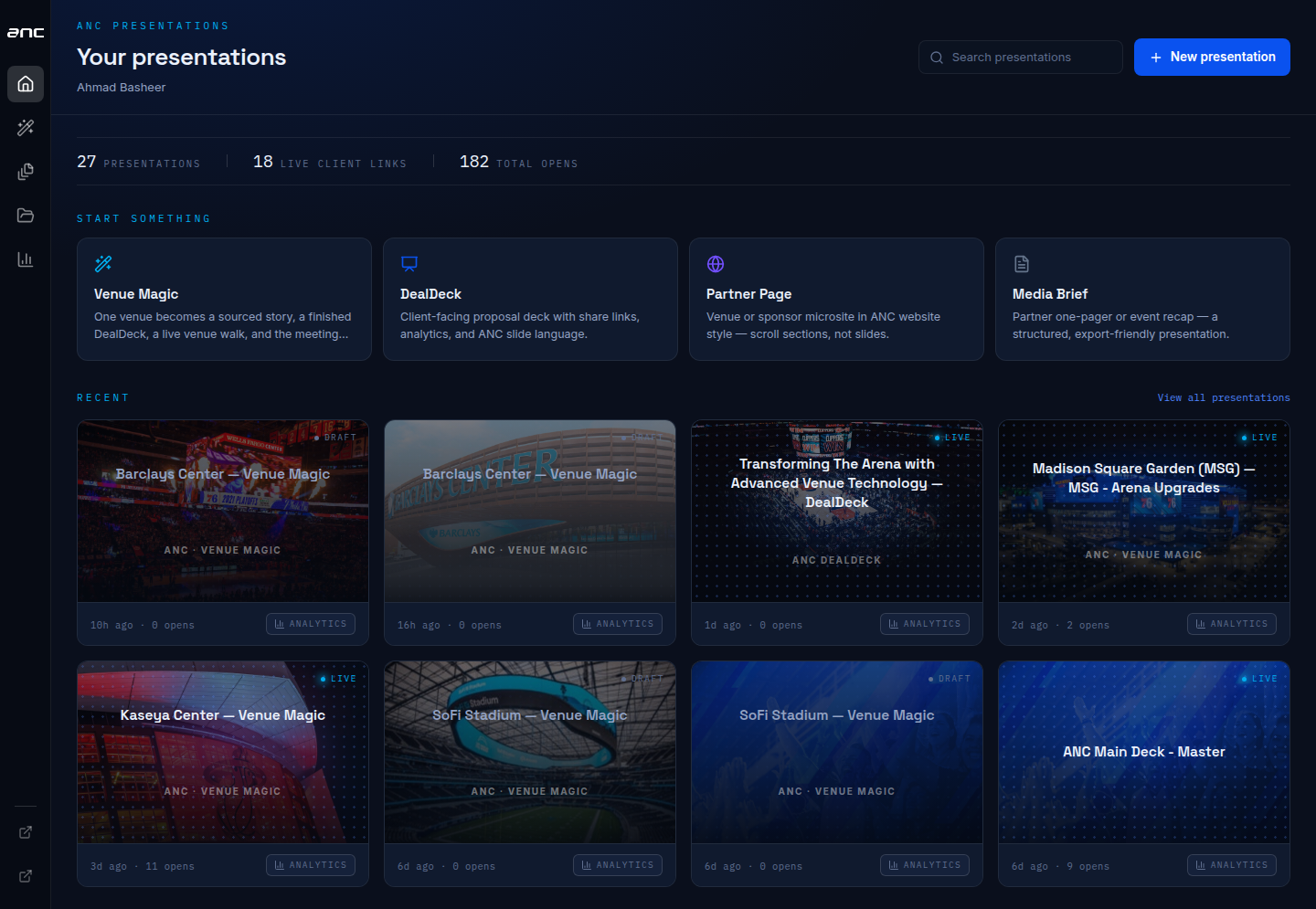View Analytics for Kaseya Center presentation
This screenshot has height=909, width=1316.
311,865
